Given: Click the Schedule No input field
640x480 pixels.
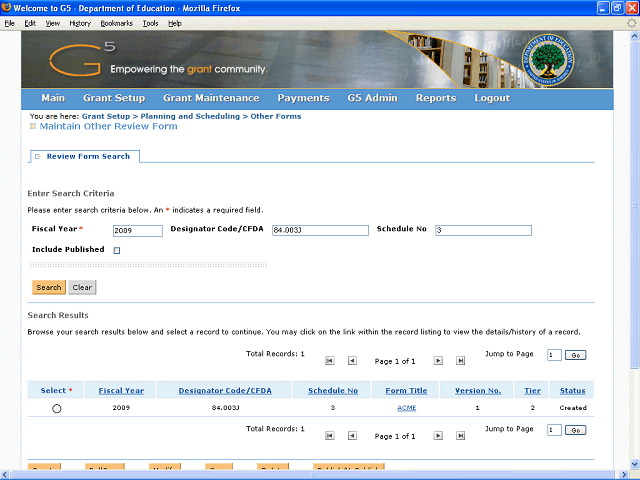Looking at the screenshot, I should tap(483, 230).
